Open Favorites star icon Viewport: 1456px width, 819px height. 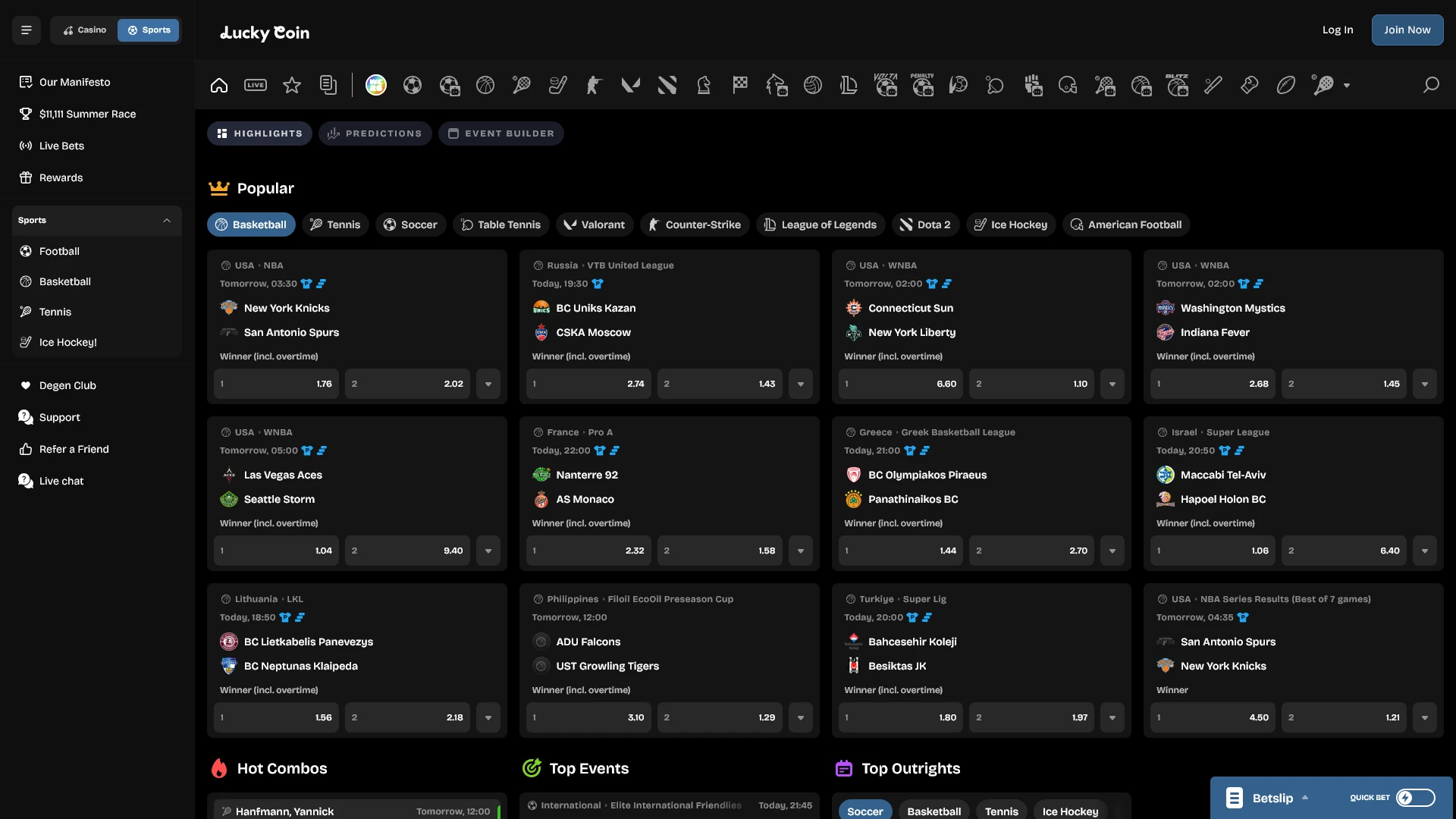coord(292,85)
